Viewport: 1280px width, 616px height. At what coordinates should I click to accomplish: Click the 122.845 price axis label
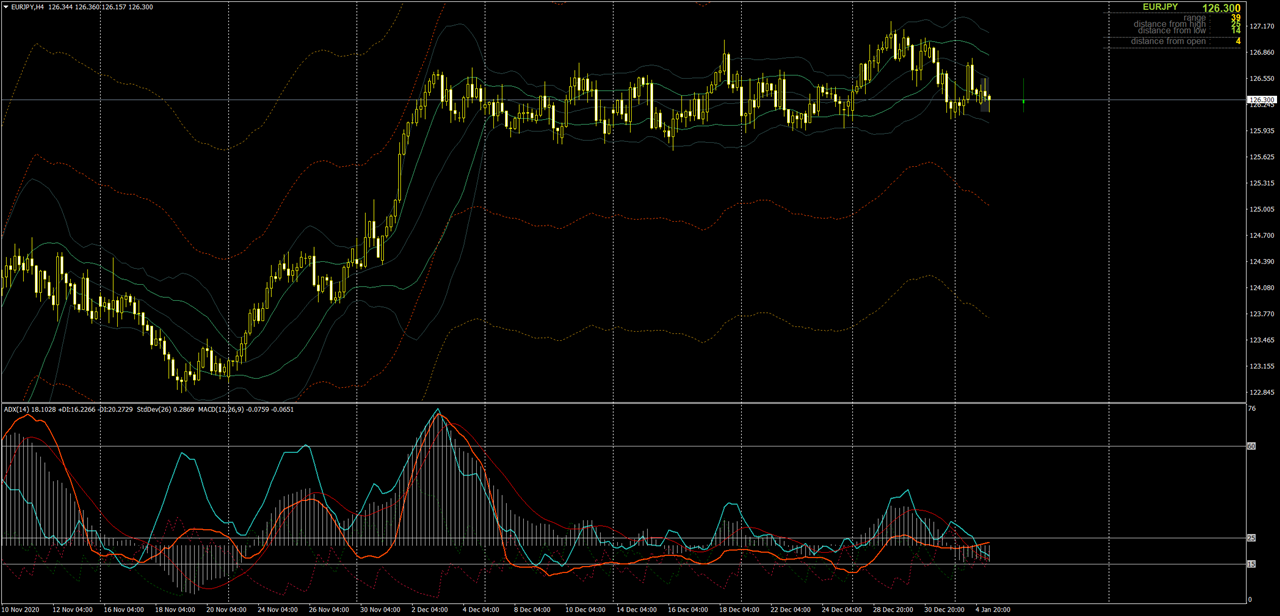tap(1262, 392)
